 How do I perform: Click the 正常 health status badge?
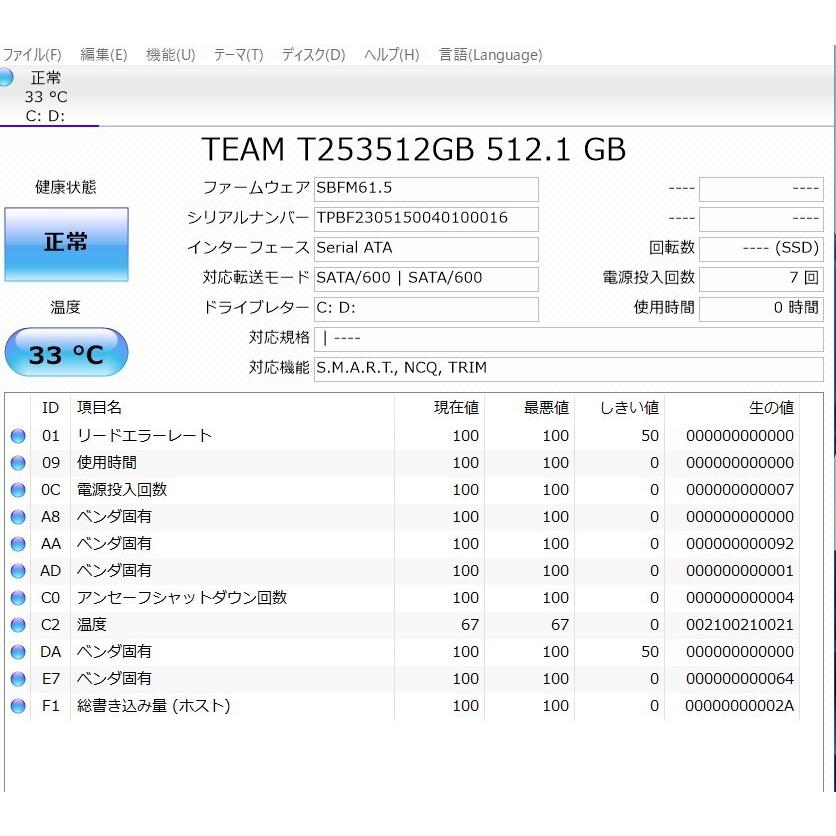coord(66,243)
